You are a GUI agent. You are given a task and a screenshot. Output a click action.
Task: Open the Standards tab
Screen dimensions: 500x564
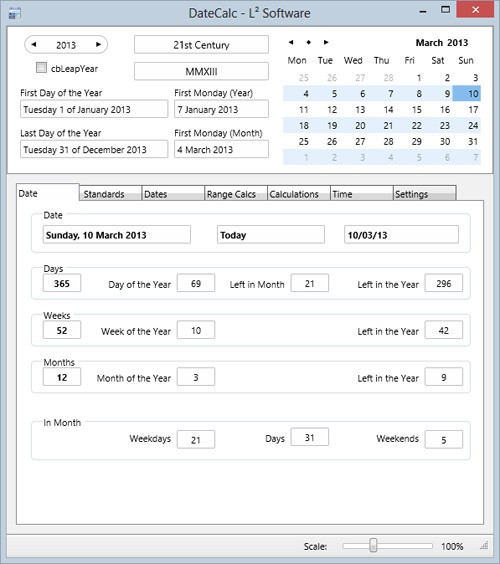click(x=110, y=193)
